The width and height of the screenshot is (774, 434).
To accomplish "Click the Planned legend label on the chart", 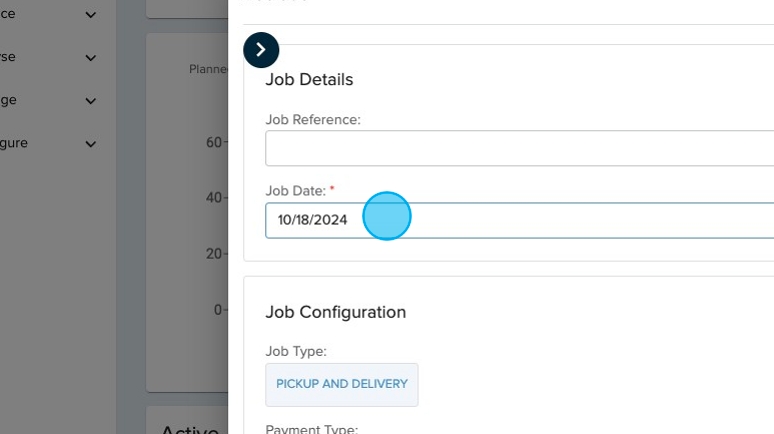I will 208,70.
